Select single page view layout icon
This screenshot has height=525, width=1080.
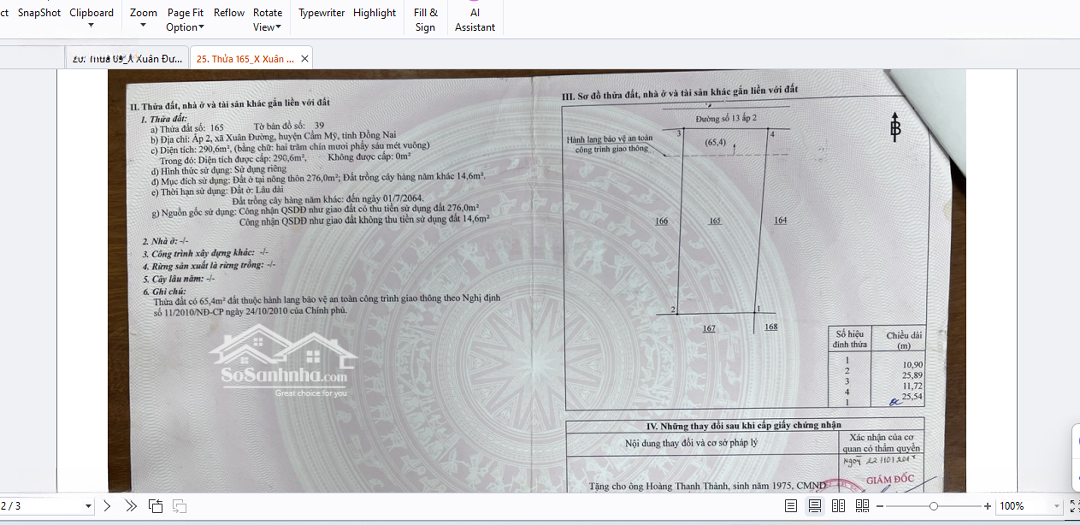coord(791,506)
